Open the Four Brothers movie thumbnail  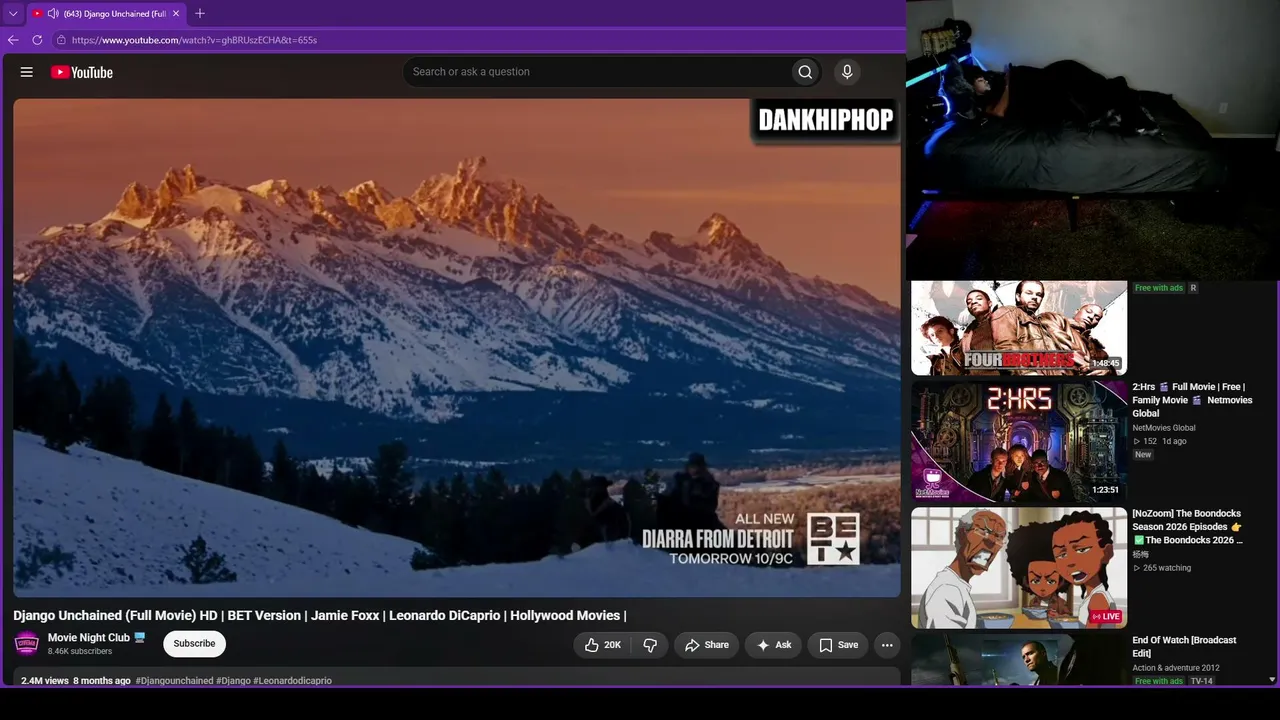coord(1019,328)
